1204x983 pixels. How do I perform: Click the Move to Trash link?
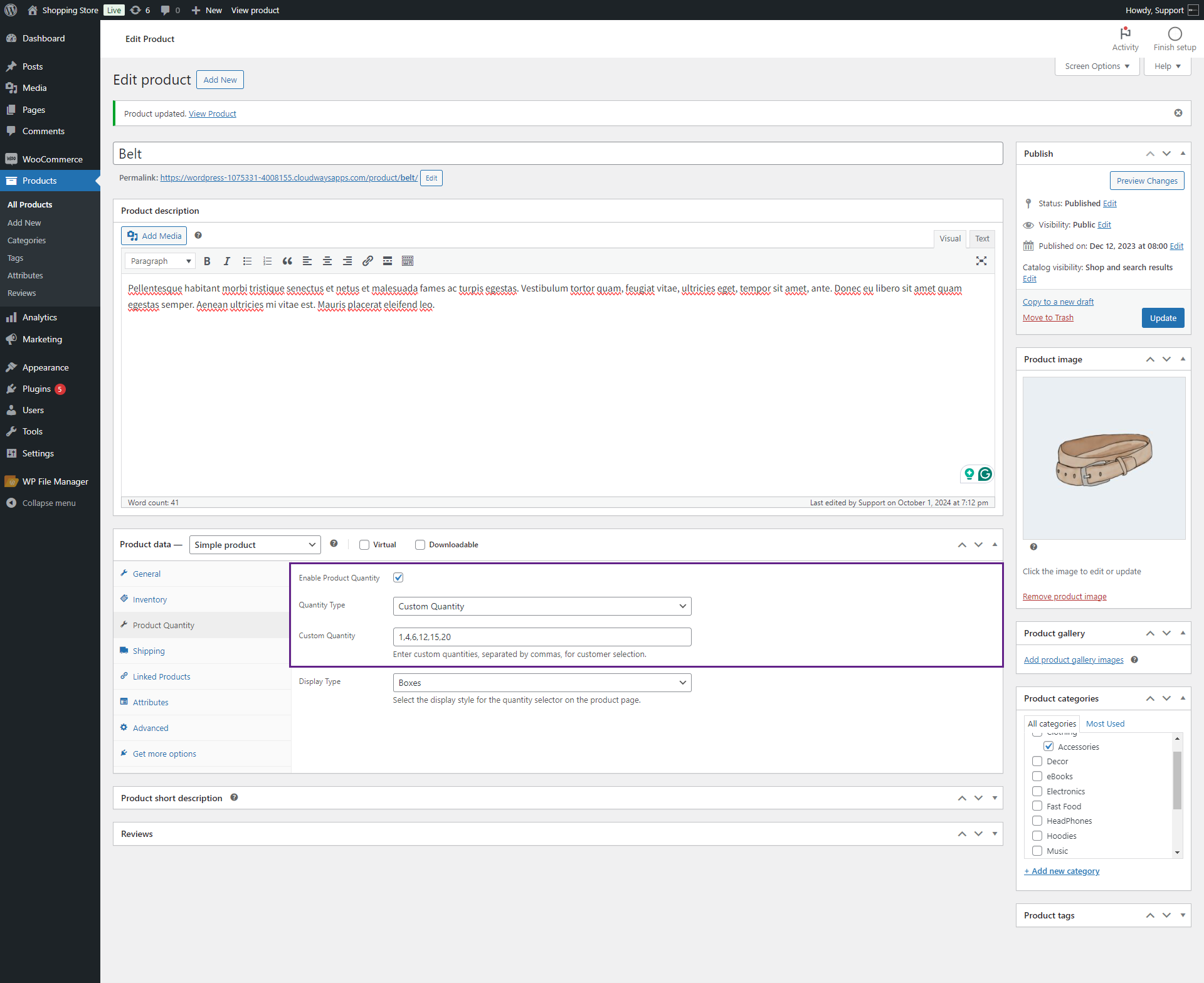tap(1048, 318)
